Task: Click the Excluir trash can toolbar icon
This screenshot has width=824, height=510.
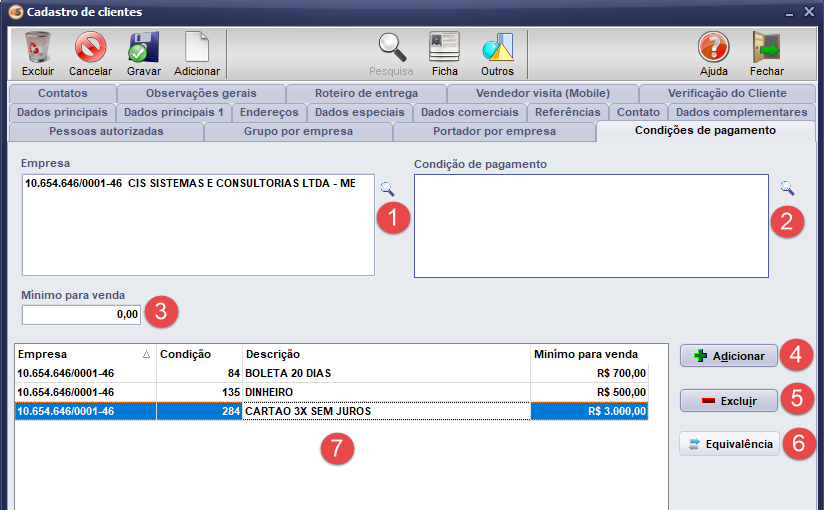Action: click(38, 48)
